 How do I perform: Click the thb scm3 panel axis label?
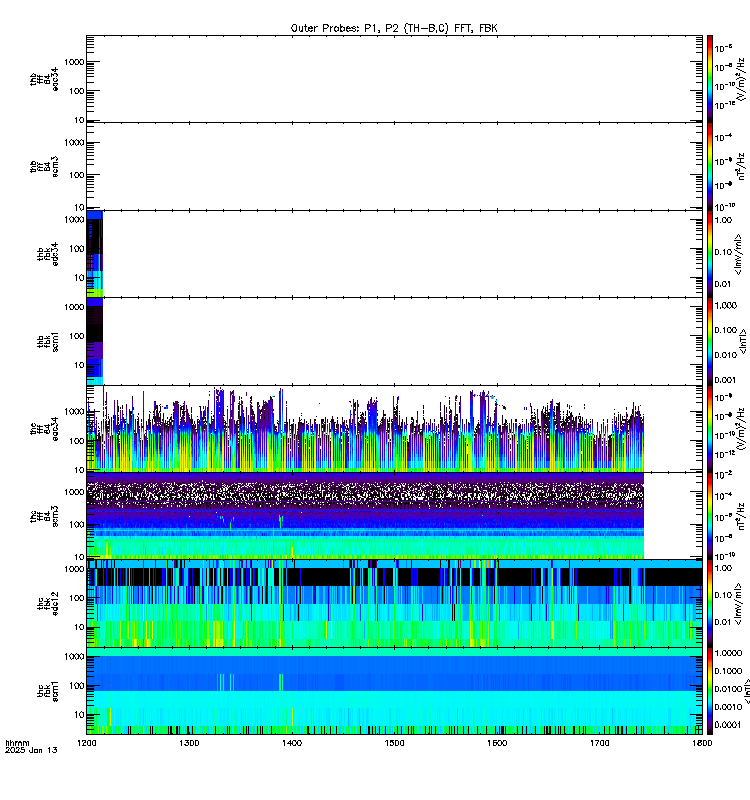44,166
